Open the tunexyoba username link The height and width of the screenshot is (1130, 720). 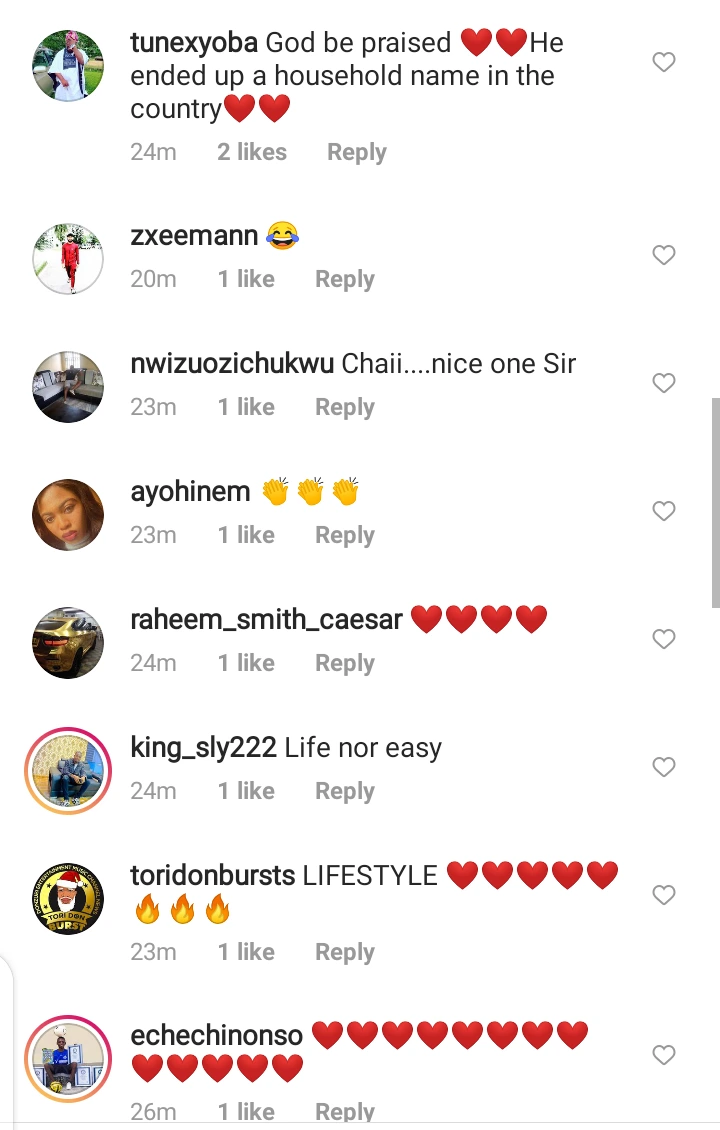pos(194,43)
